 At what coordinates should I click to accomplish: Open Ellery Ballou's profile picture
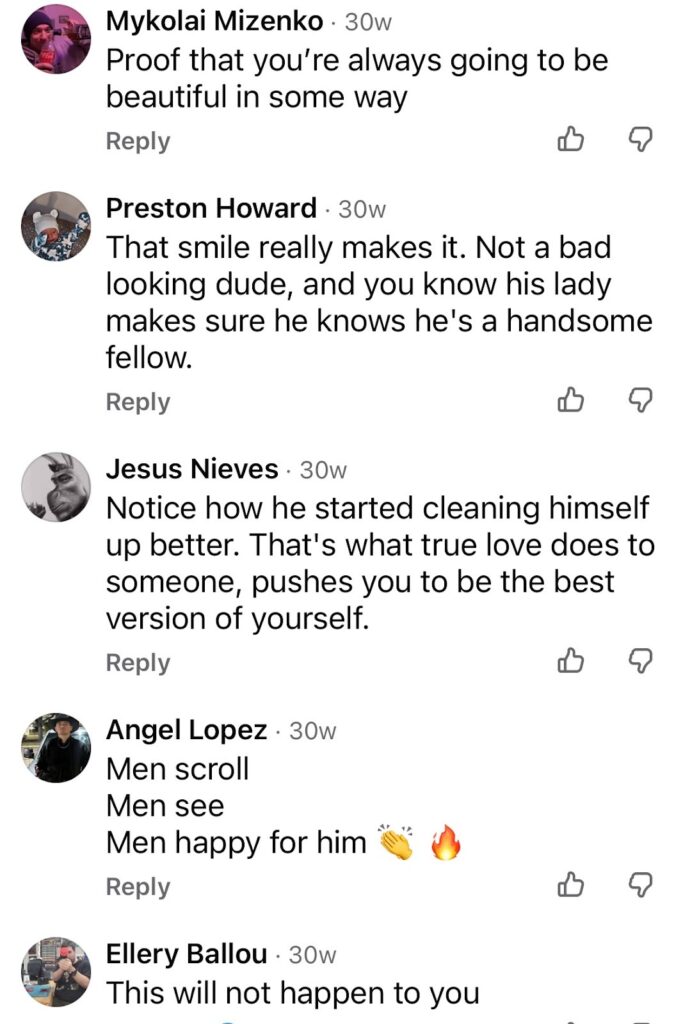point(56,971)
